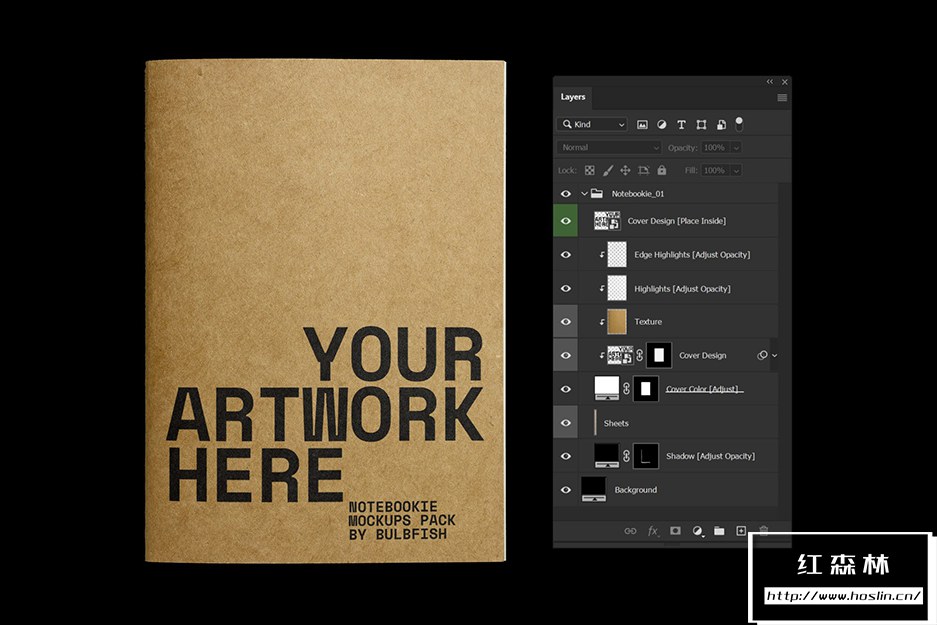Screen dimensions: 937x625
Task: Click the Highlights layer transparent thumbnail
Action: click(617, 288)
